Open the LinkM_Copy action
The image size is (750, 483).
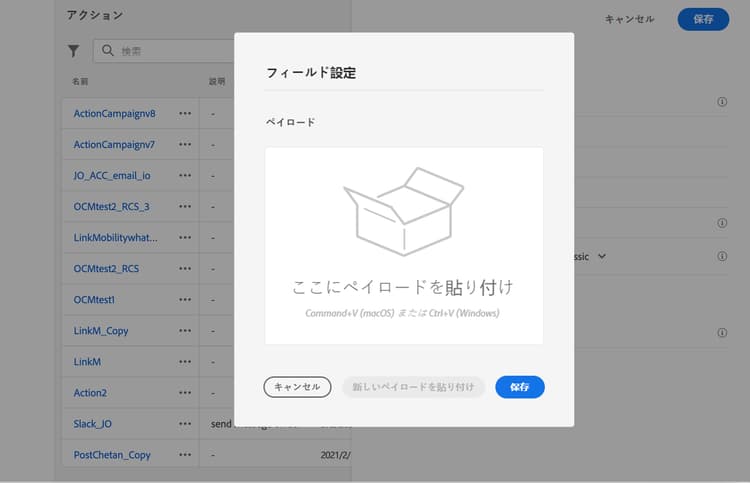click(101, 331)
